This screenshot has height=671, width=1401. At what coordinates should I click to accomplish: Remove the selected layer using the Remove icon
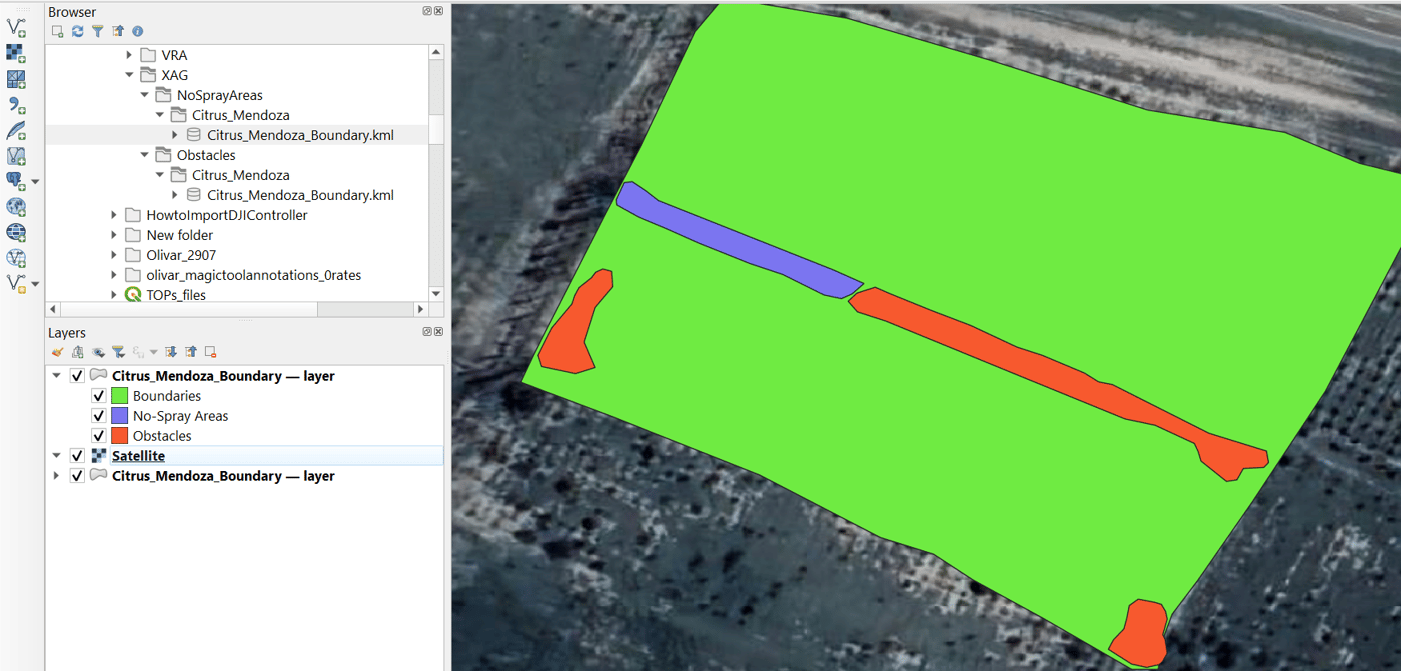[x=210, y=352]
